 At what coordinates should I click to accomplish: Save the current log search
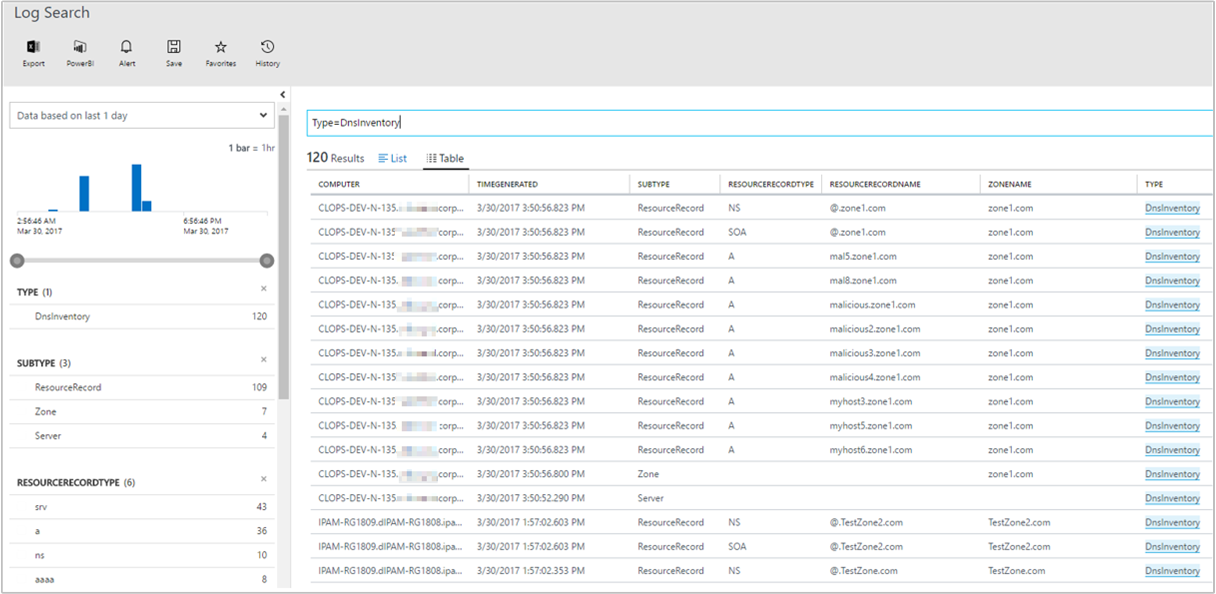[172, 50]
